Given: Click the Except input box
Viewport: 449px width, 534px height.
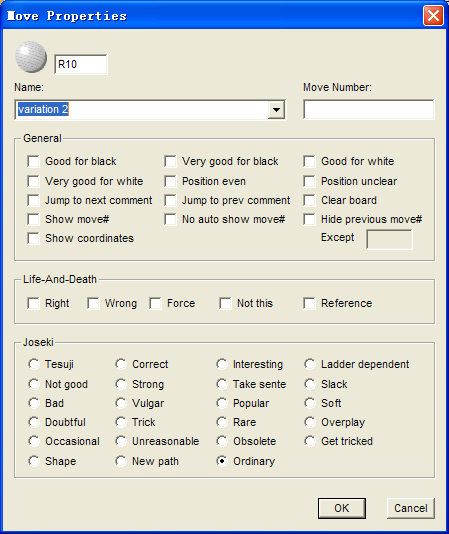Looking at the screenshot, I should tap(389, 239).
